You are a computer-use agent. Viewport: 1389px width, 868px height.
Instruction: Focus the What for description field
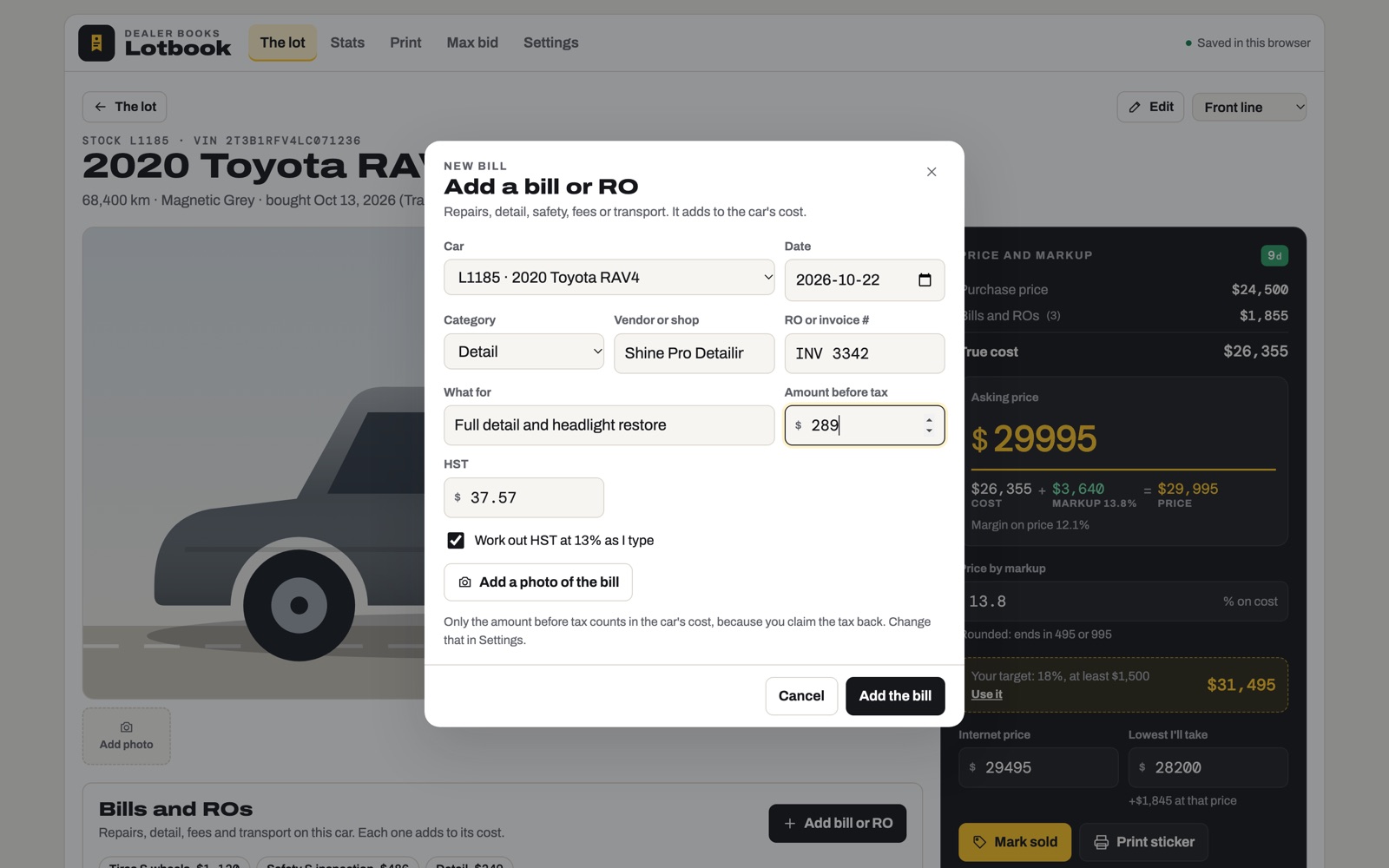(609, 425)
